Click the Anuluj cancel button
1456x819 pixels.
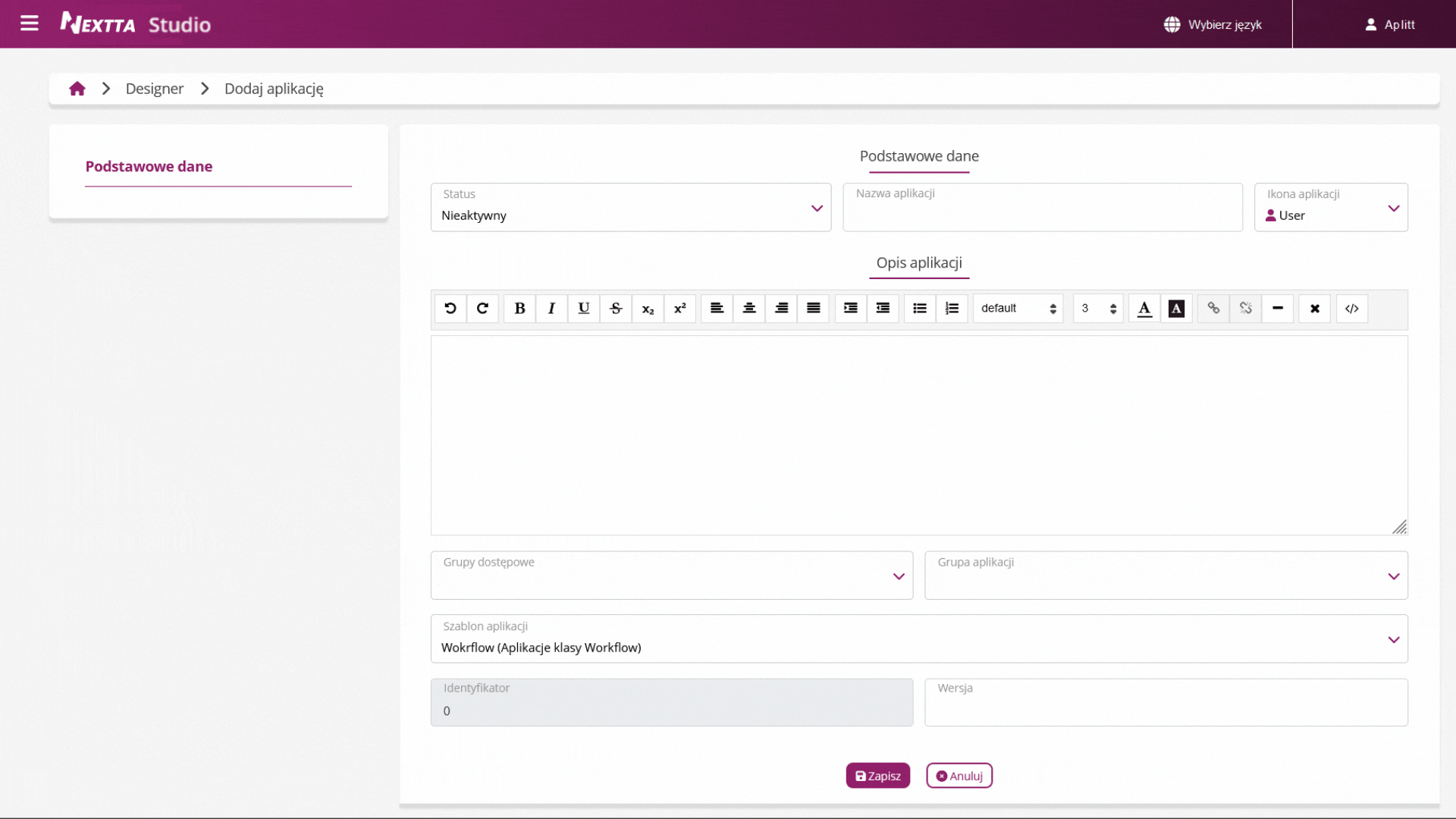click(959, 776)
